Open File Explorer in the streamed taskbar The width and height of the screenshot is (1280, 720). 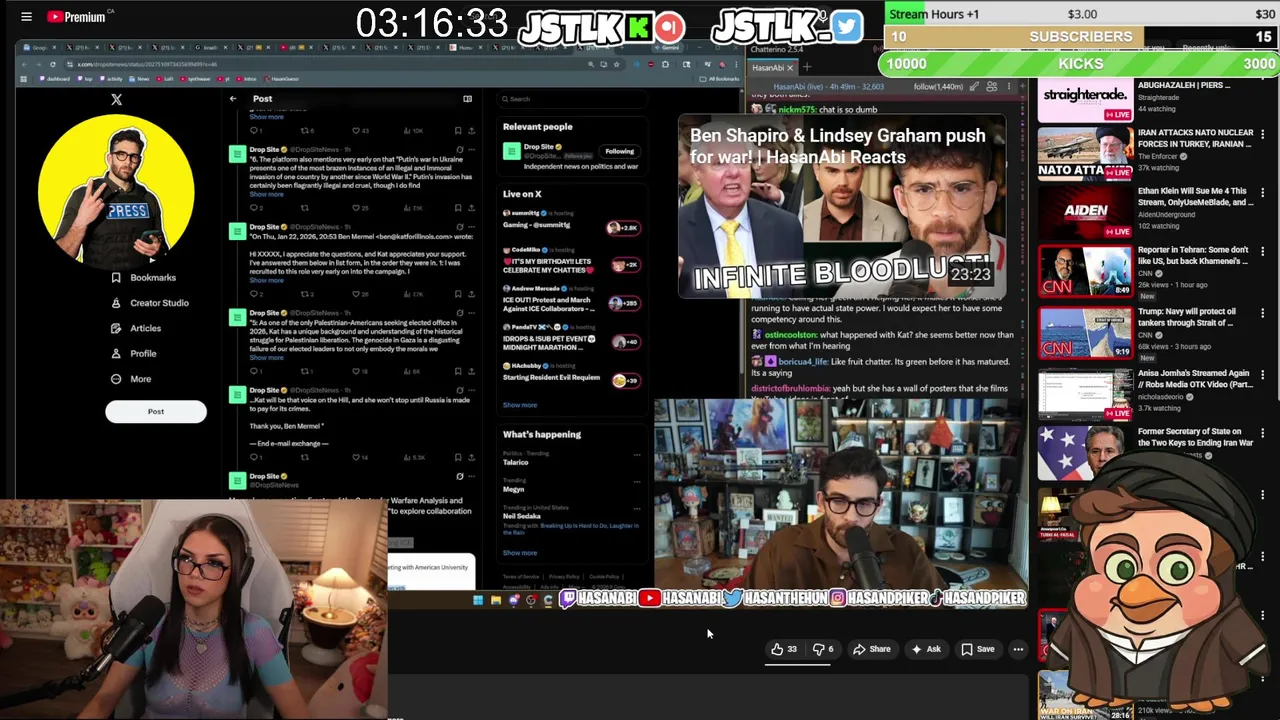496,600
